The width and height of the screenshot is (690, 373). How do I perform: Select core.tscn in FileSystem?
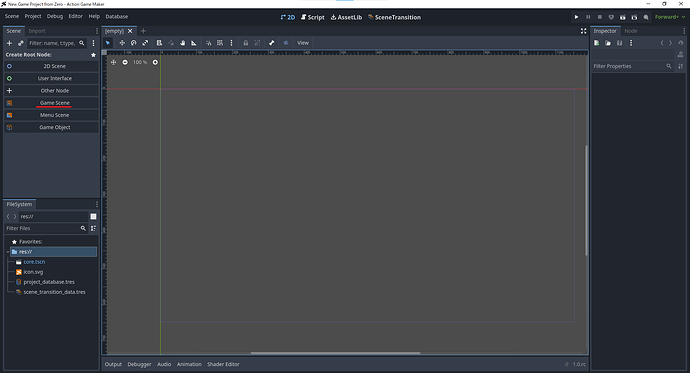click(34, 262)
